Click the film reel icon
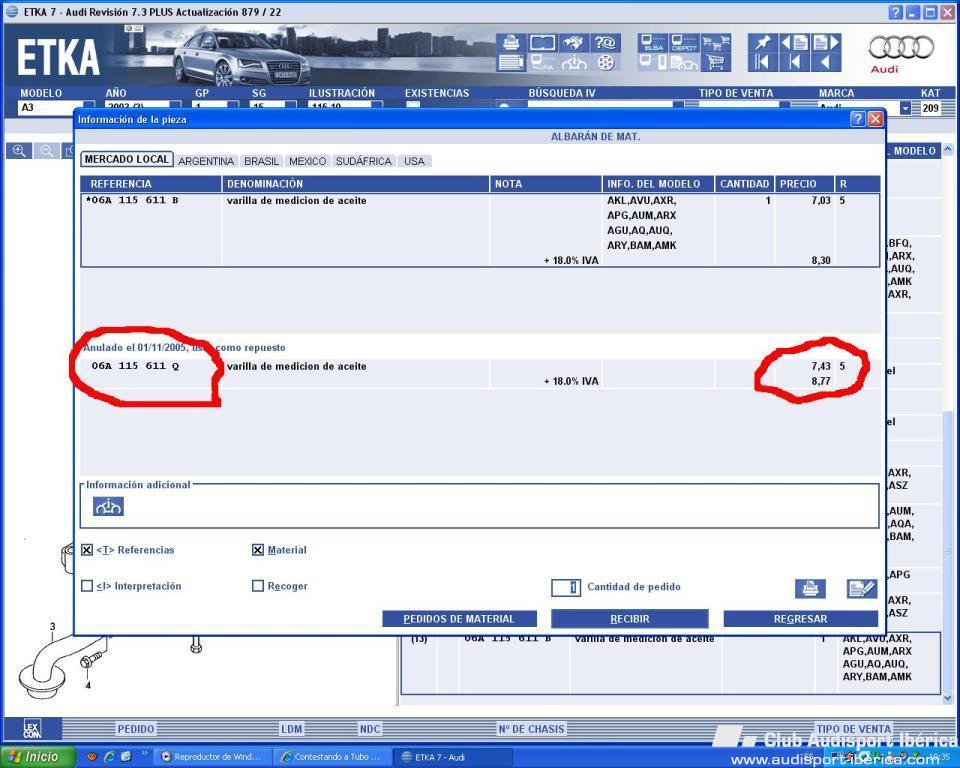Viewport: 960px width, 768px height. pyautogui.click(x=605, y=62)
